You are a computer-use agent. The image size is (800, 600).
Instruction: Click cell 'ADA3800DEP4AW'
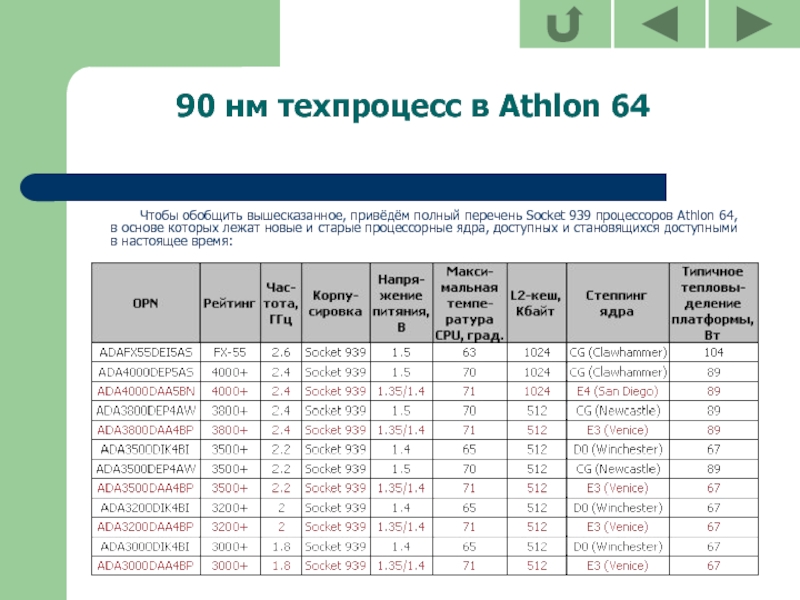coord(146,411)
